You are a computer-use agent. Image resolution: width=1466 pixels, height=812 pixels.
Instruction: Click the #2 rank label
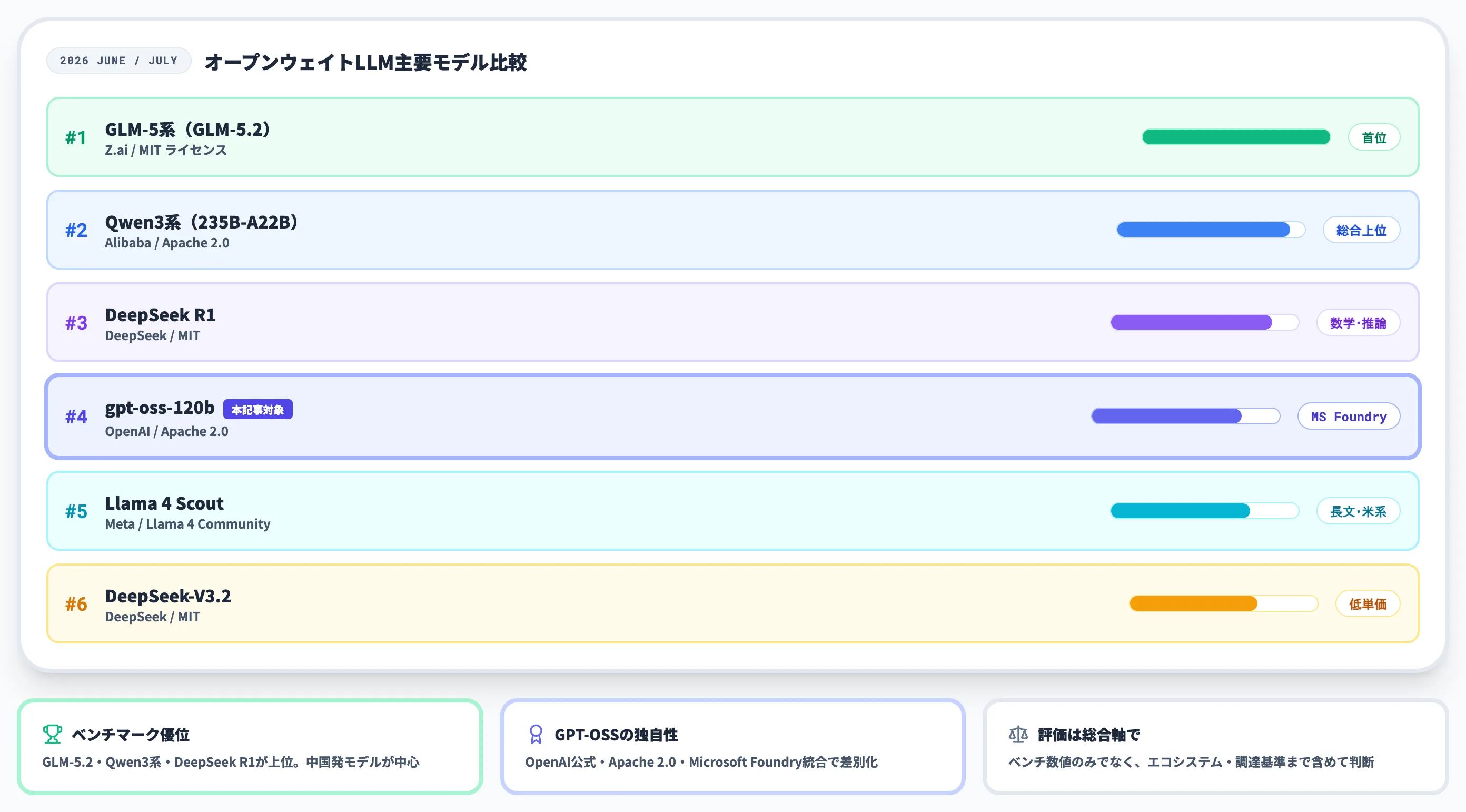point(76,231)
